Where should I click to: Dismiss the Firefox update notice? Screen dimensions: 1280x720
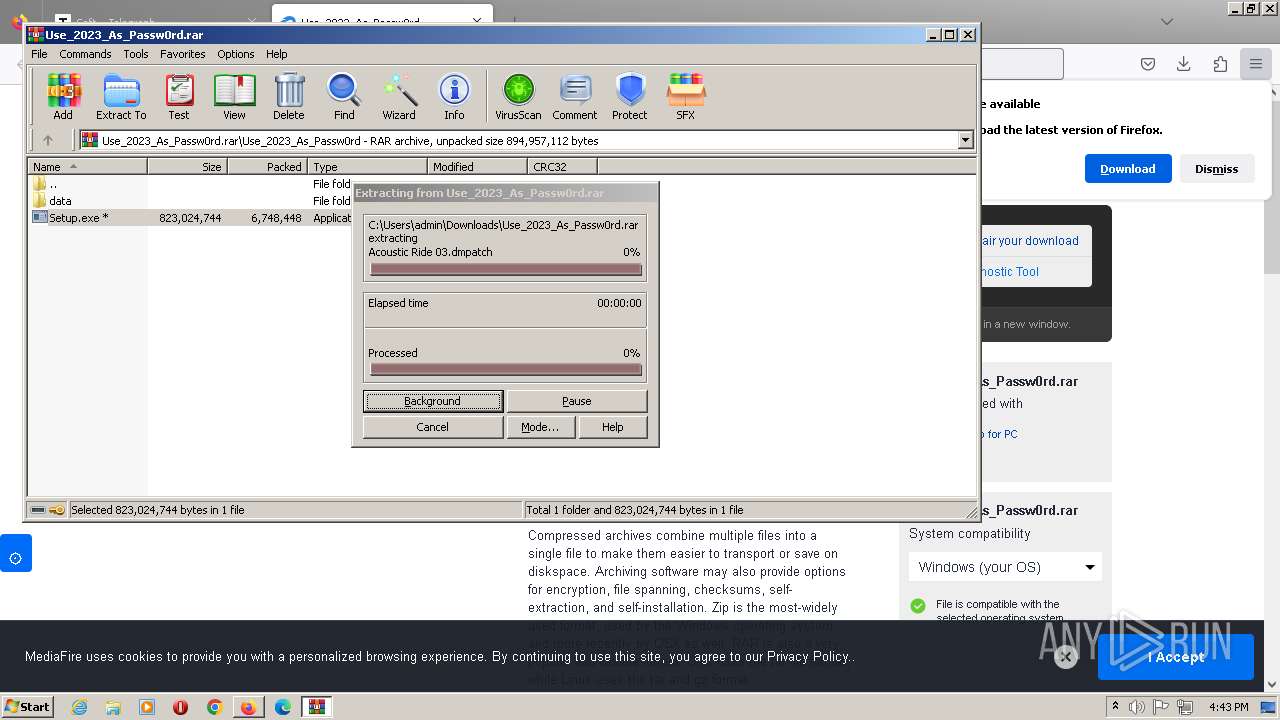(x=1216, y=169)
